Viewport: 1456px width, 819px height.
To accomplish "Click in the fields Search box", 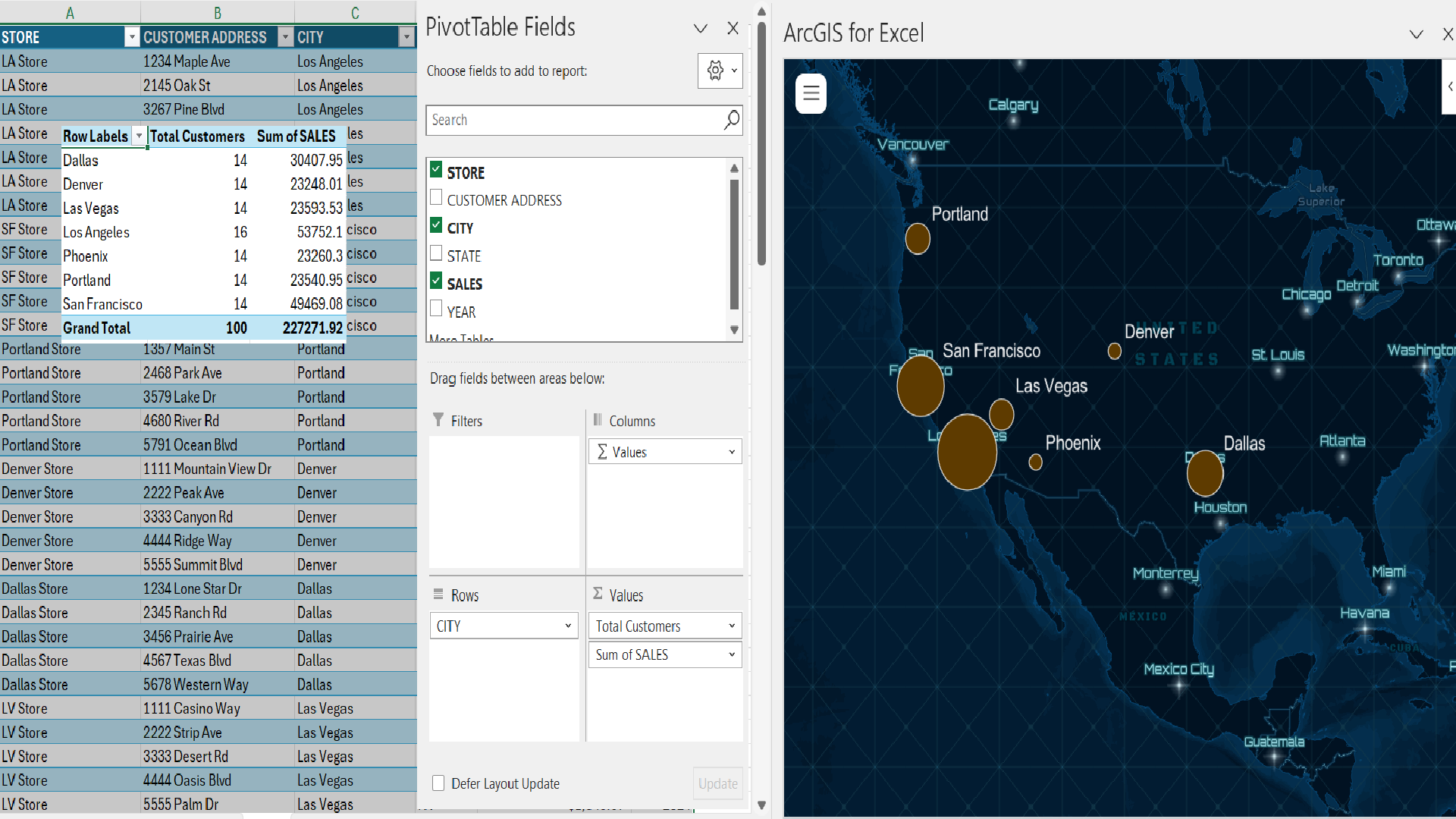I will click(573, 120).
